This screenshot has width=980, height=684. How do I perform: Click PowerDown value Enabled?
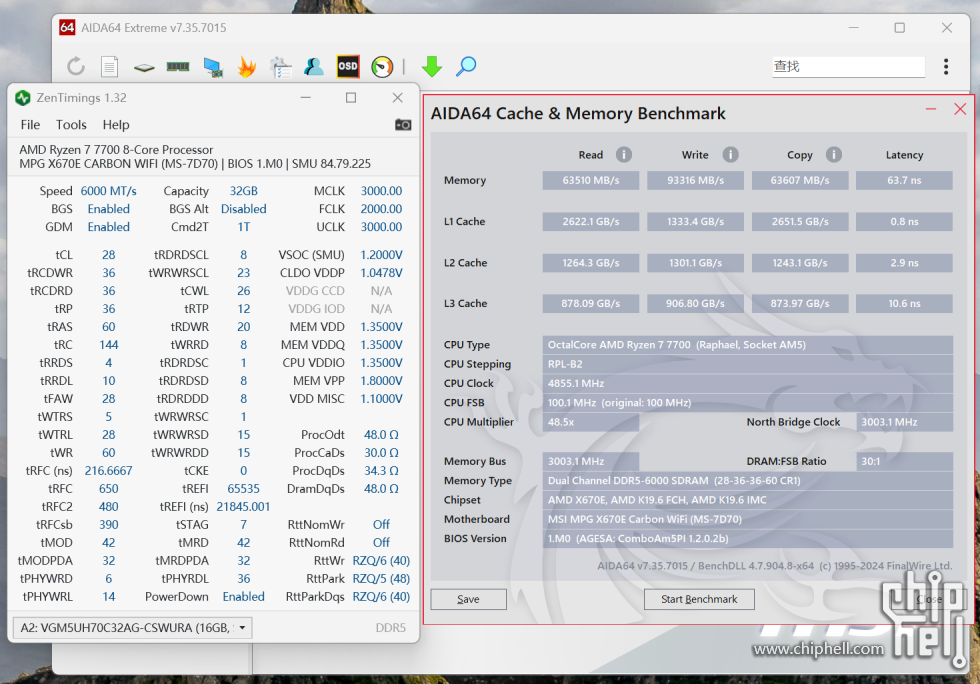click(x=244, y=596)
